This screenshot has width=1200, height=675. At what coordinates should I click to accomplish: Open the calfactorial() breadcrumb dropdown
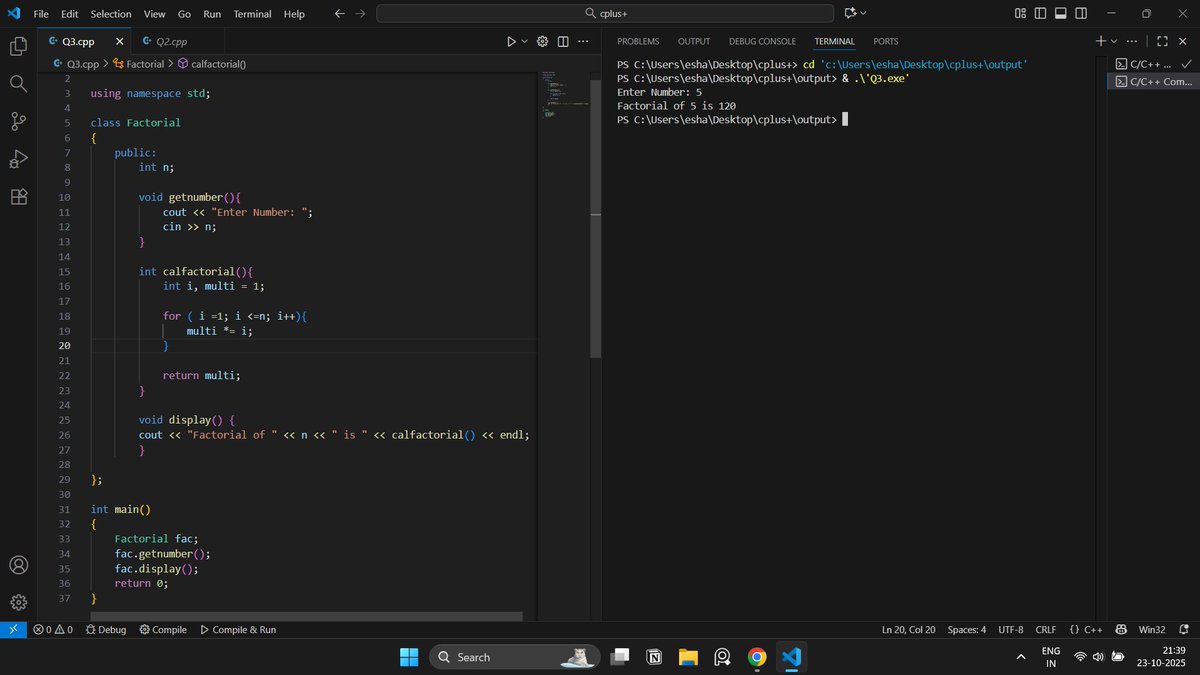[x=211, y=64]
